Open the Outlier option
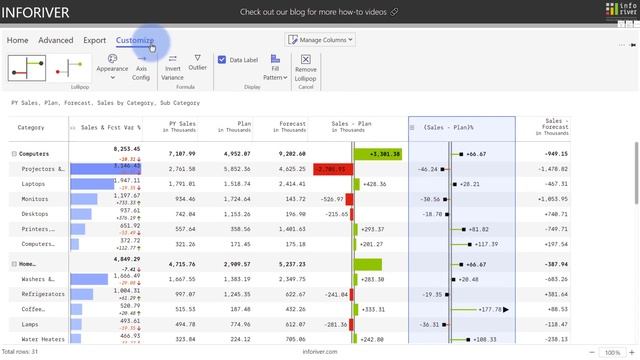Viewport: 640px width, 360px height. pyautogui.click(x=198, y=62)
